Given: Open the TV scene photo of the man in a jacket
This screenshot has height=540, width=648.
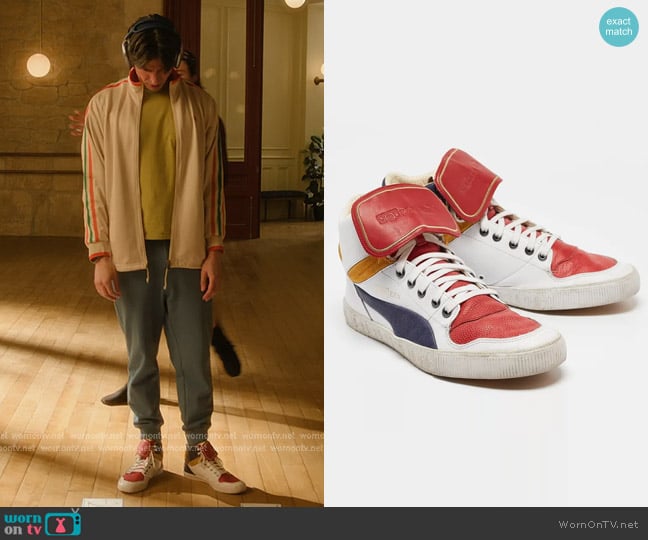Looking at the screenshot, I should [162, 253].
